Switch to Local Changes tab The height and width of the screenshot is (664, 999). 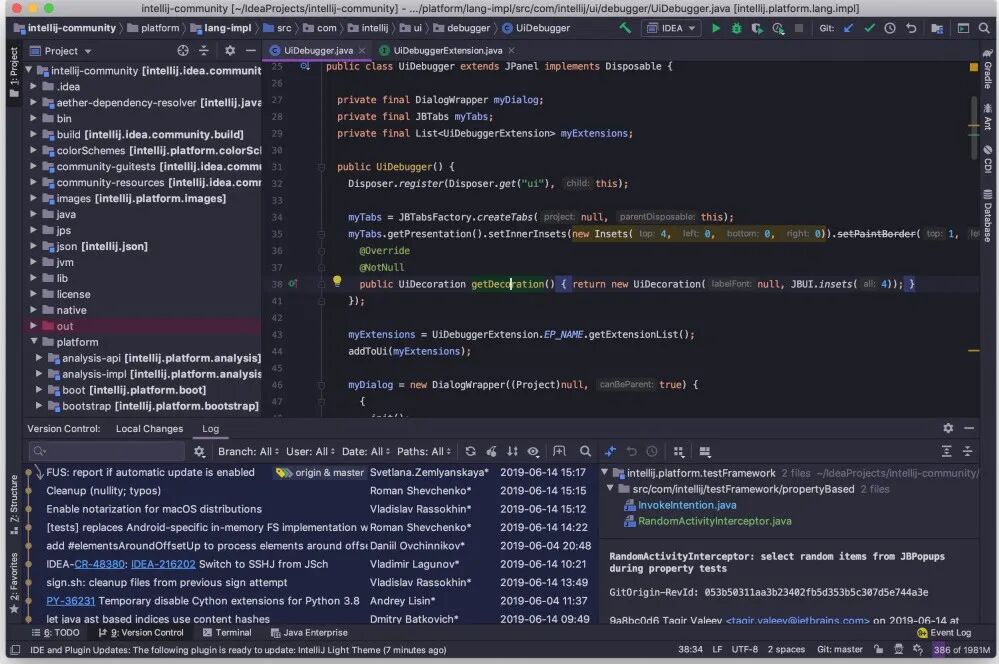click(149, 429)
